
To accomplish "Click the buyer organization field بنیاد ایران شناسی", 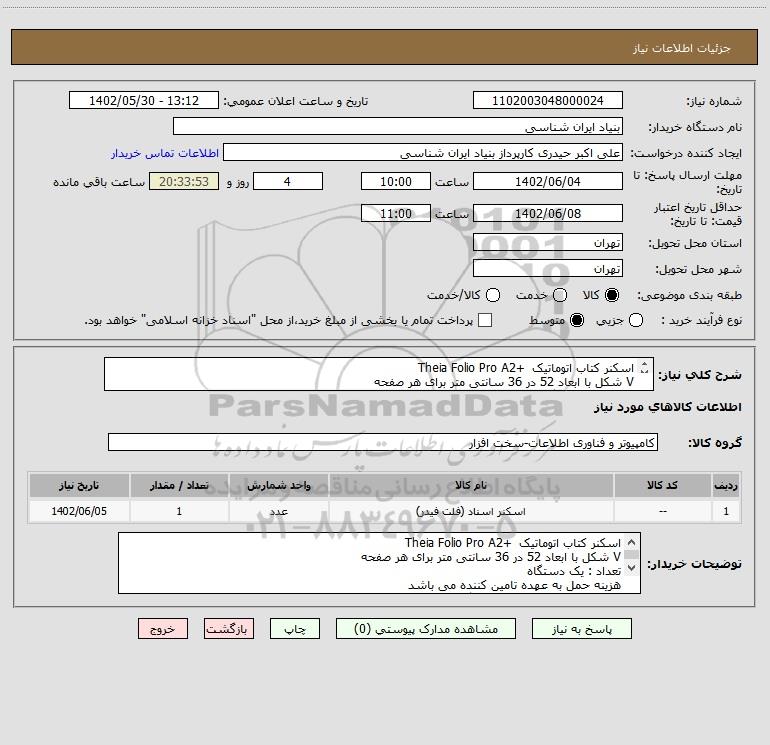I will click(398, 127).
